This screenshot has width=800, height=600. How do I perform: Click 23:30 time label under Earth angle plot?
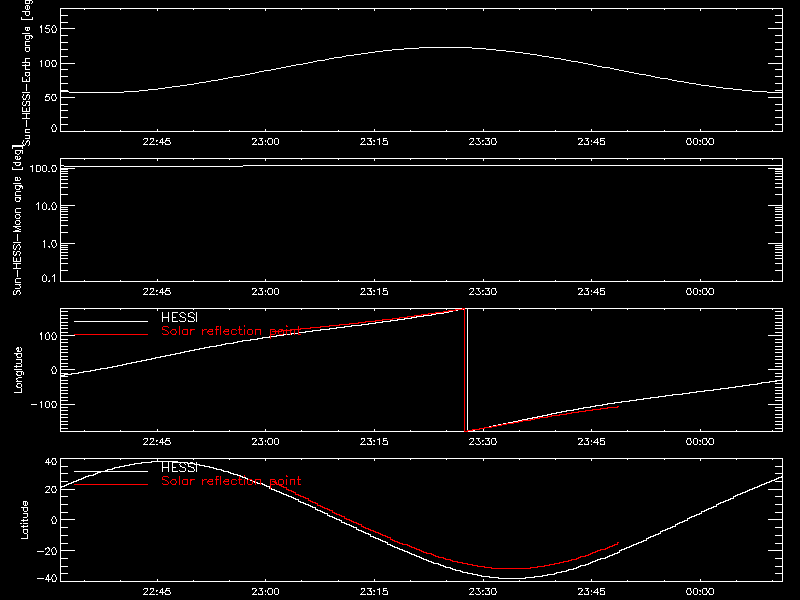tap(483, 142)
